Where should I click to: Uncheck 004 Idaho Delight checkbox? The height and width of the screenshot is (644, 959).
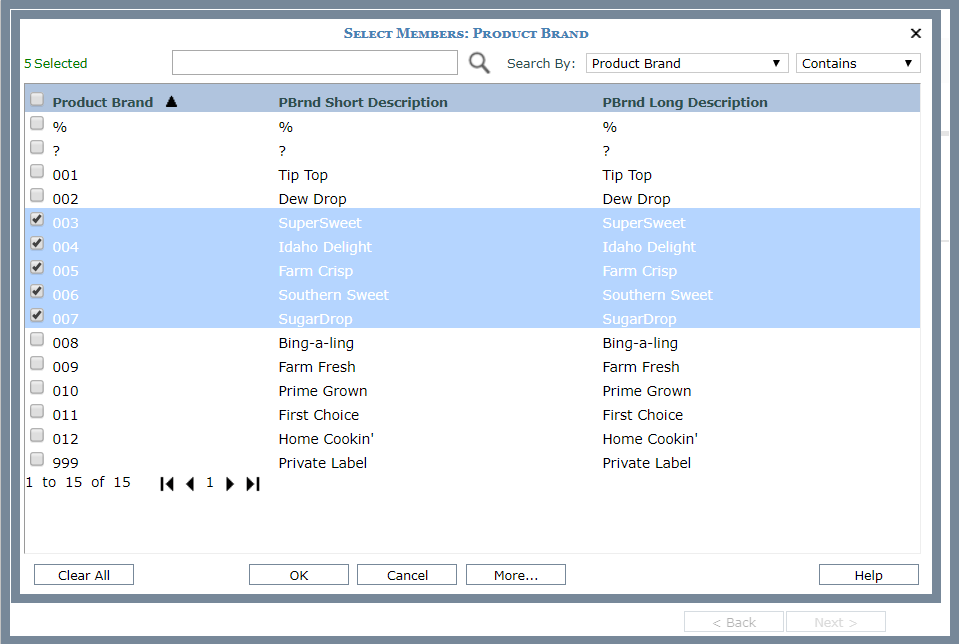click(37, 243)
